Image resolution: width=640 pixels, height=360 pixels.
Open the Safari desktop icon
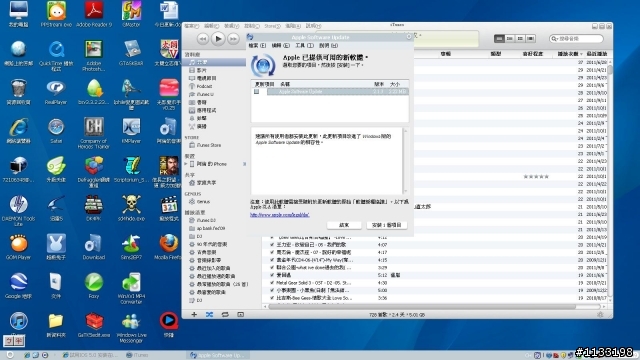point(56,131)
